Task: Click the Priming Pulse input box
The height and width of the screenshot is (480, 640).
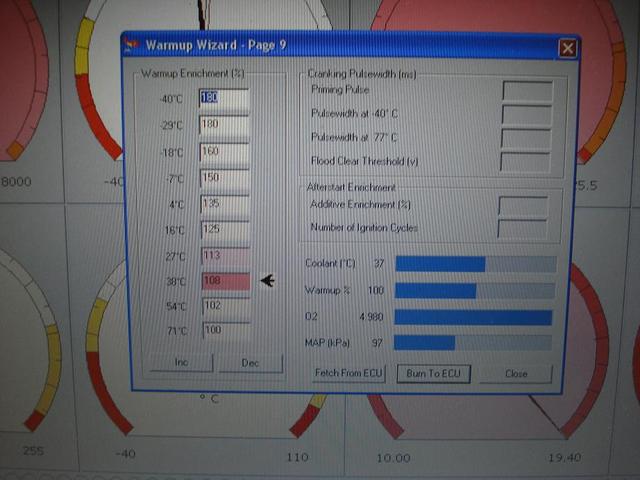Action: click(x=526, y=91)
